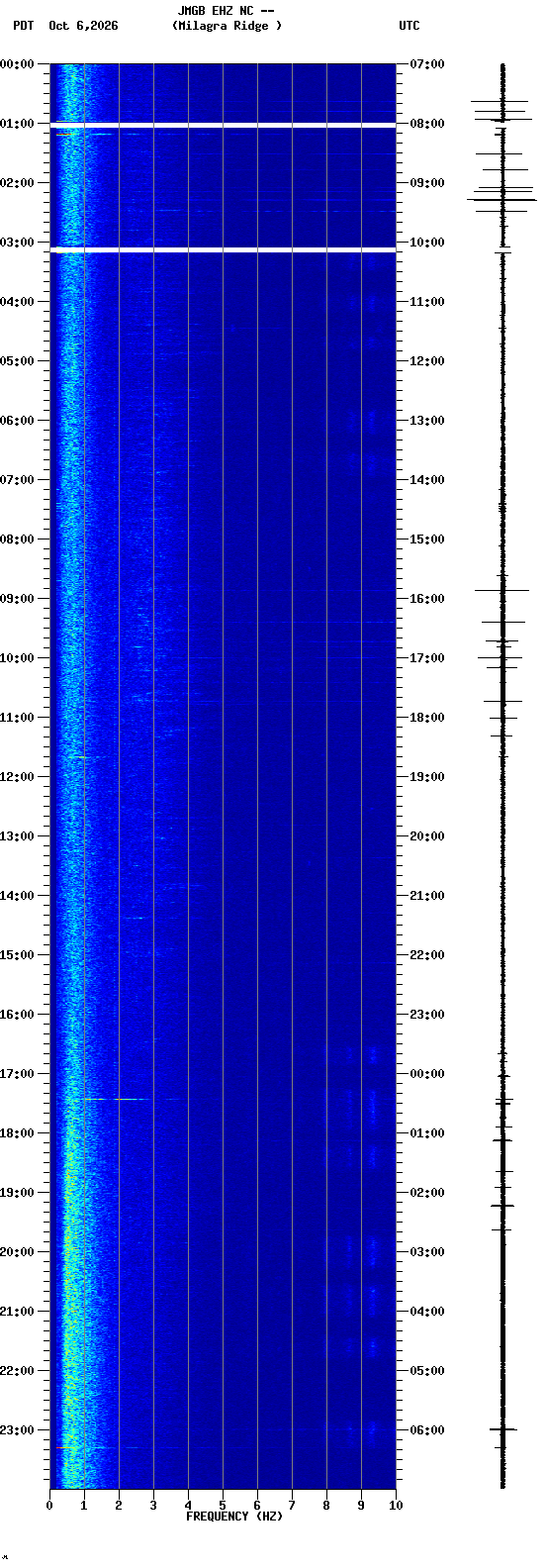546x1568 pixels.
Task: Select the 10:00 label on PDT axis
Action: point(17,658)
